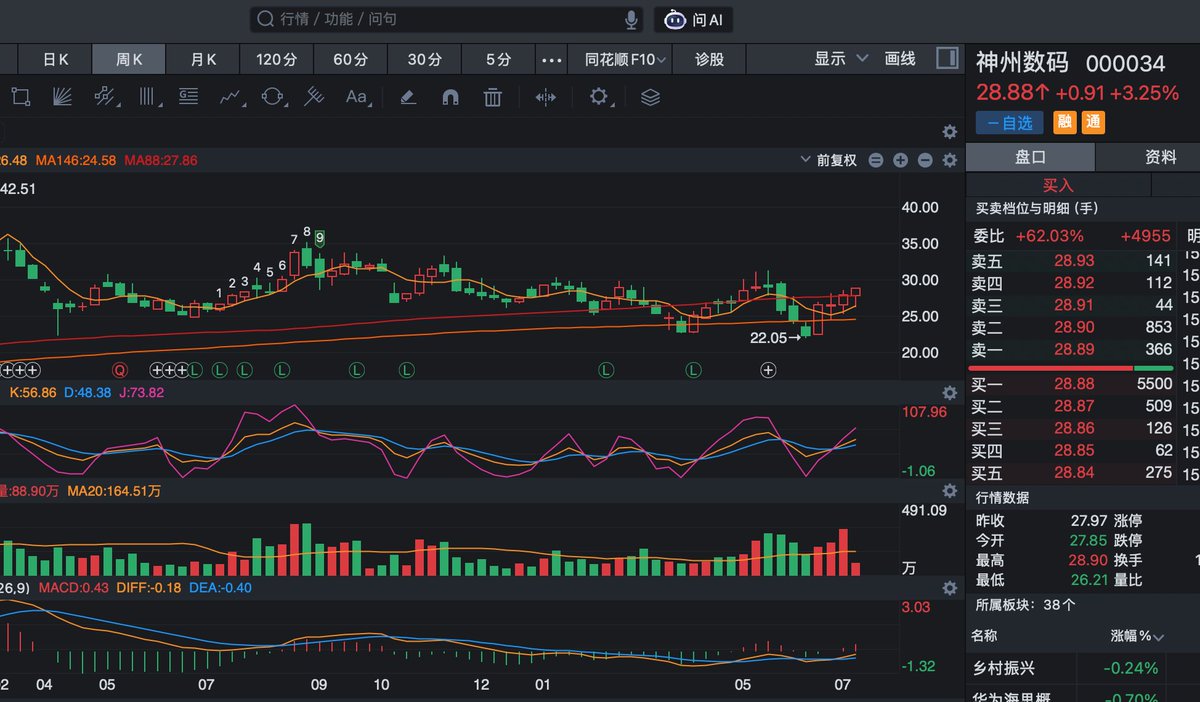Select the eraser highlighter tool
The width and height of the screenshot is (1200, 702).
coord(407,97)
